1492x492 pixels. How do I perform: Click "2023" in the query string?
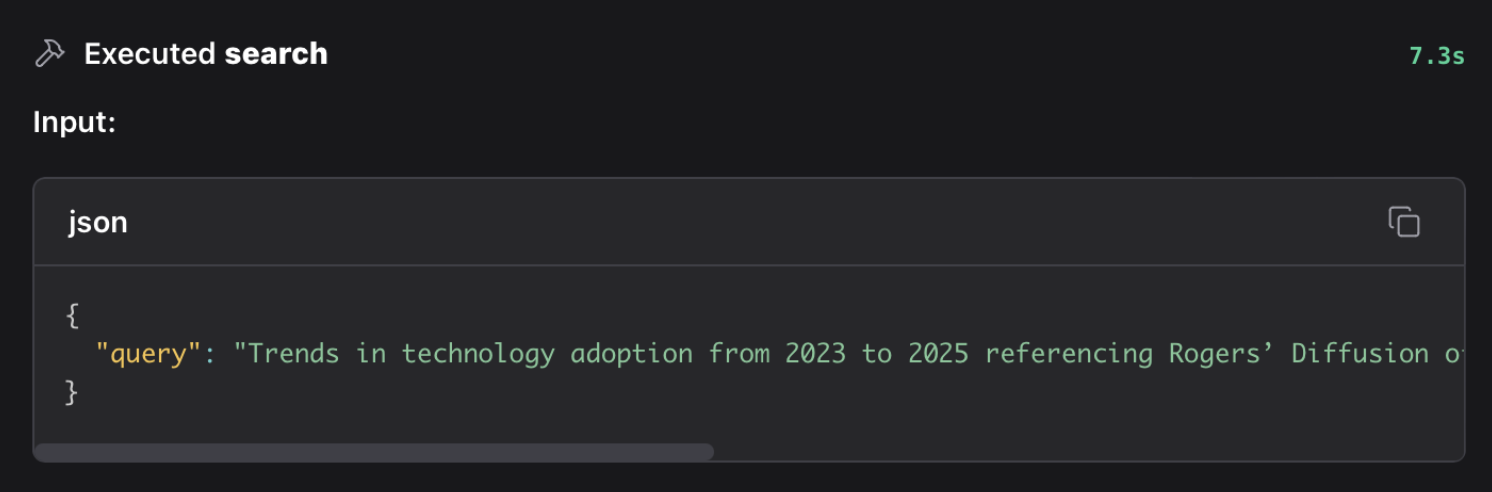coord(815,354)
